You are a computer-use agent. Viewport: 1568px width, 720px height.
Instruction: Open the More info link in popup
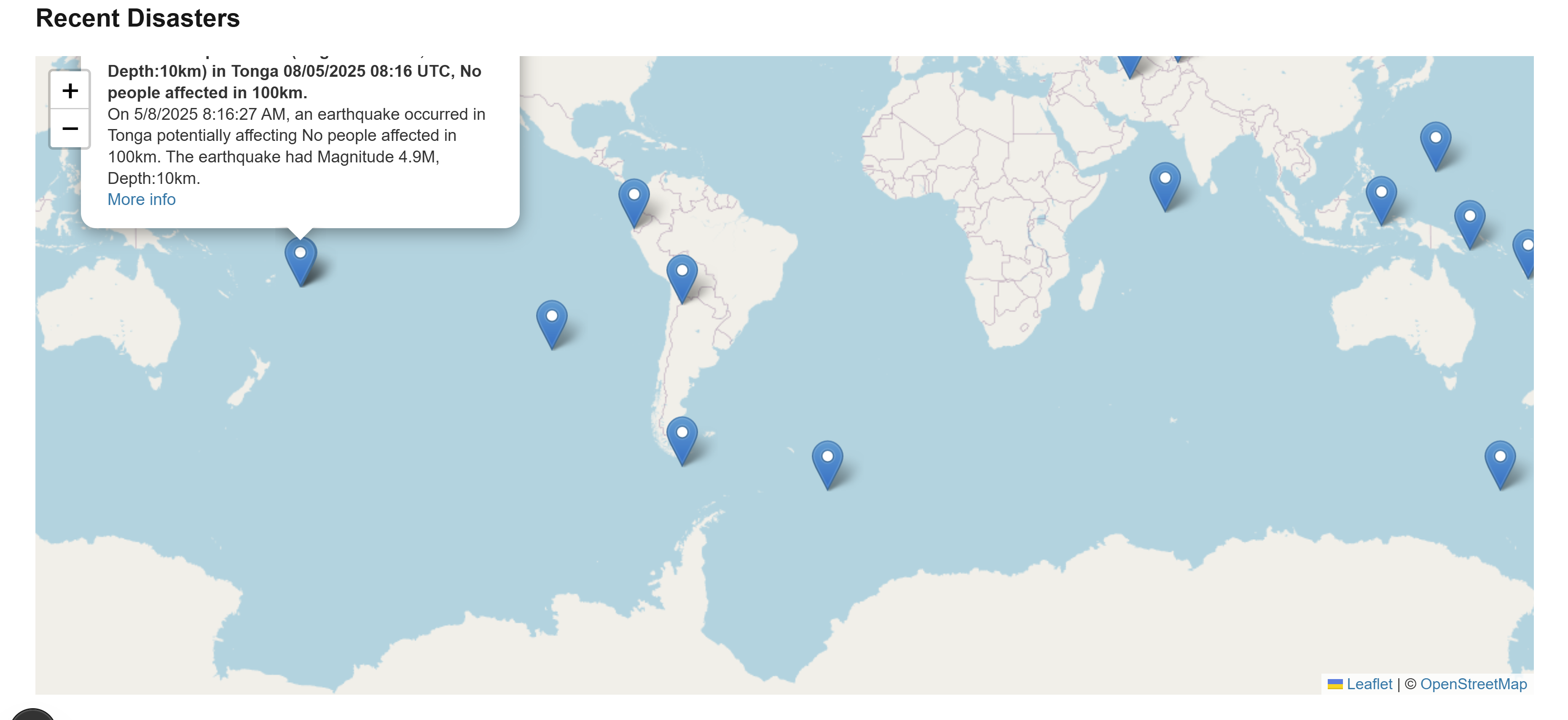tap(141, 199)
